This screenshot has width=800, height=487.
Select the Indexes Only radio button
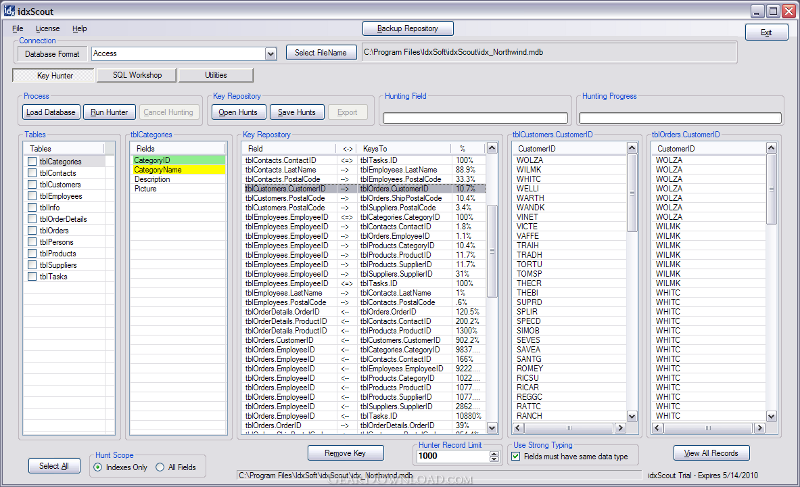tap(97, 467)
